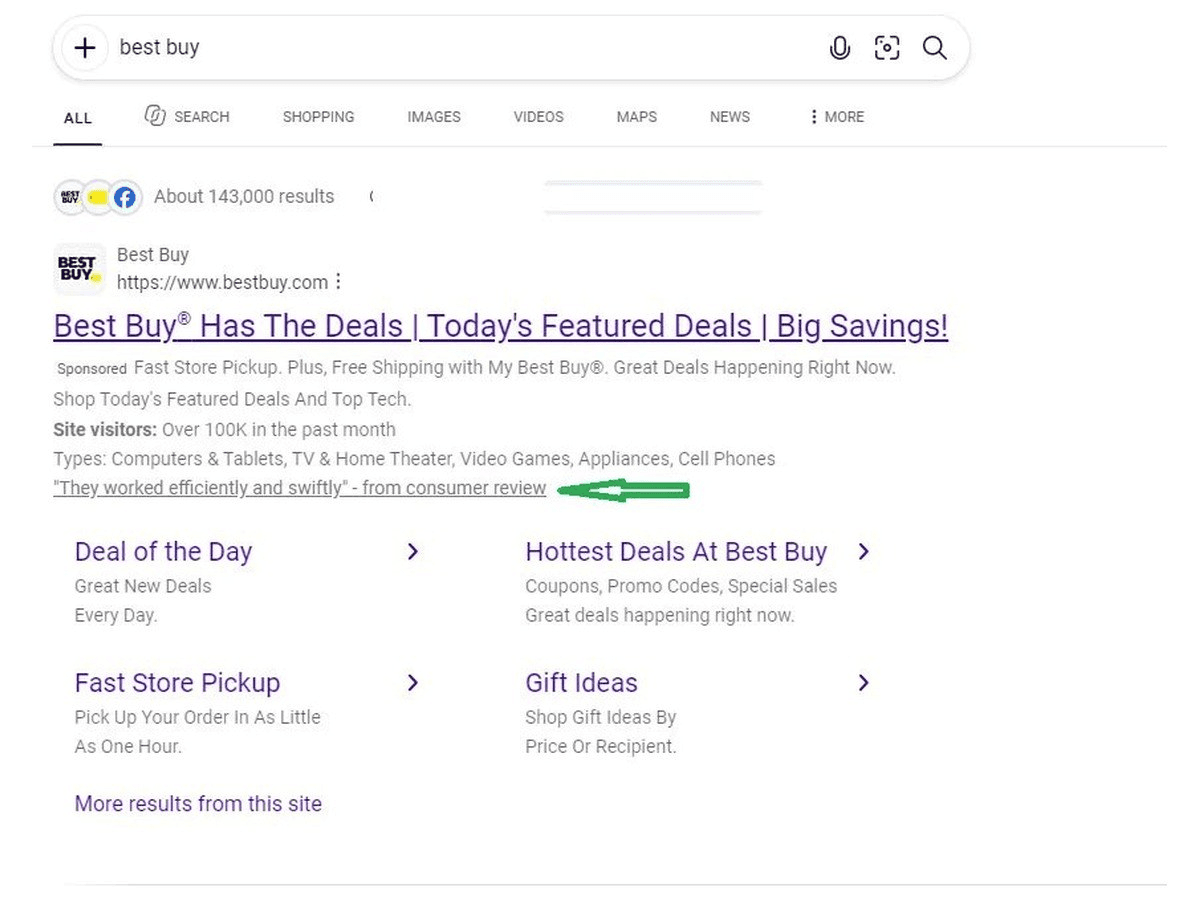The image size is (1200, 900).
Task: Open the Hottest Deals At Best Buy link
Action: 676,552
